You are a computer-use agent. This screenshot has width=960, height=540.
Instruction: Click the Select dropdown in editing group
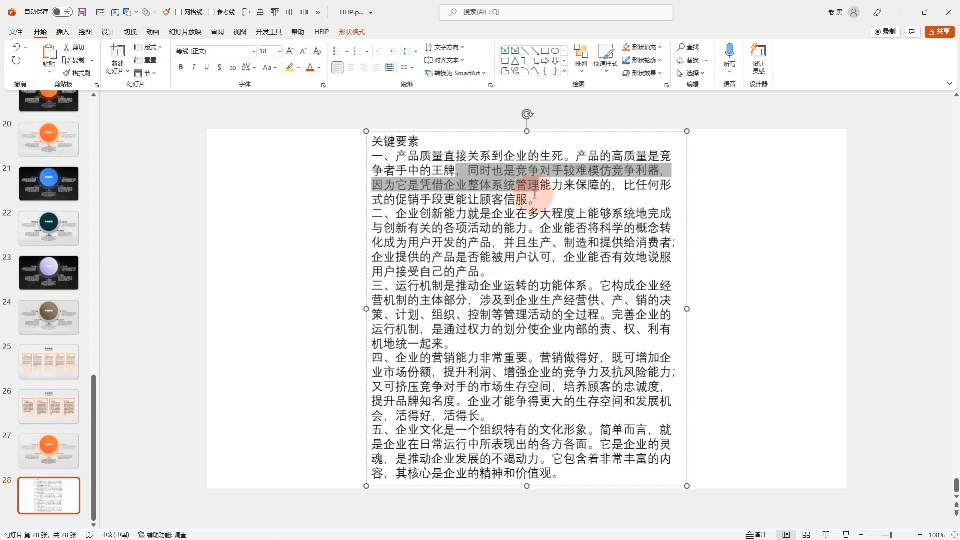[x=691, y=73]
